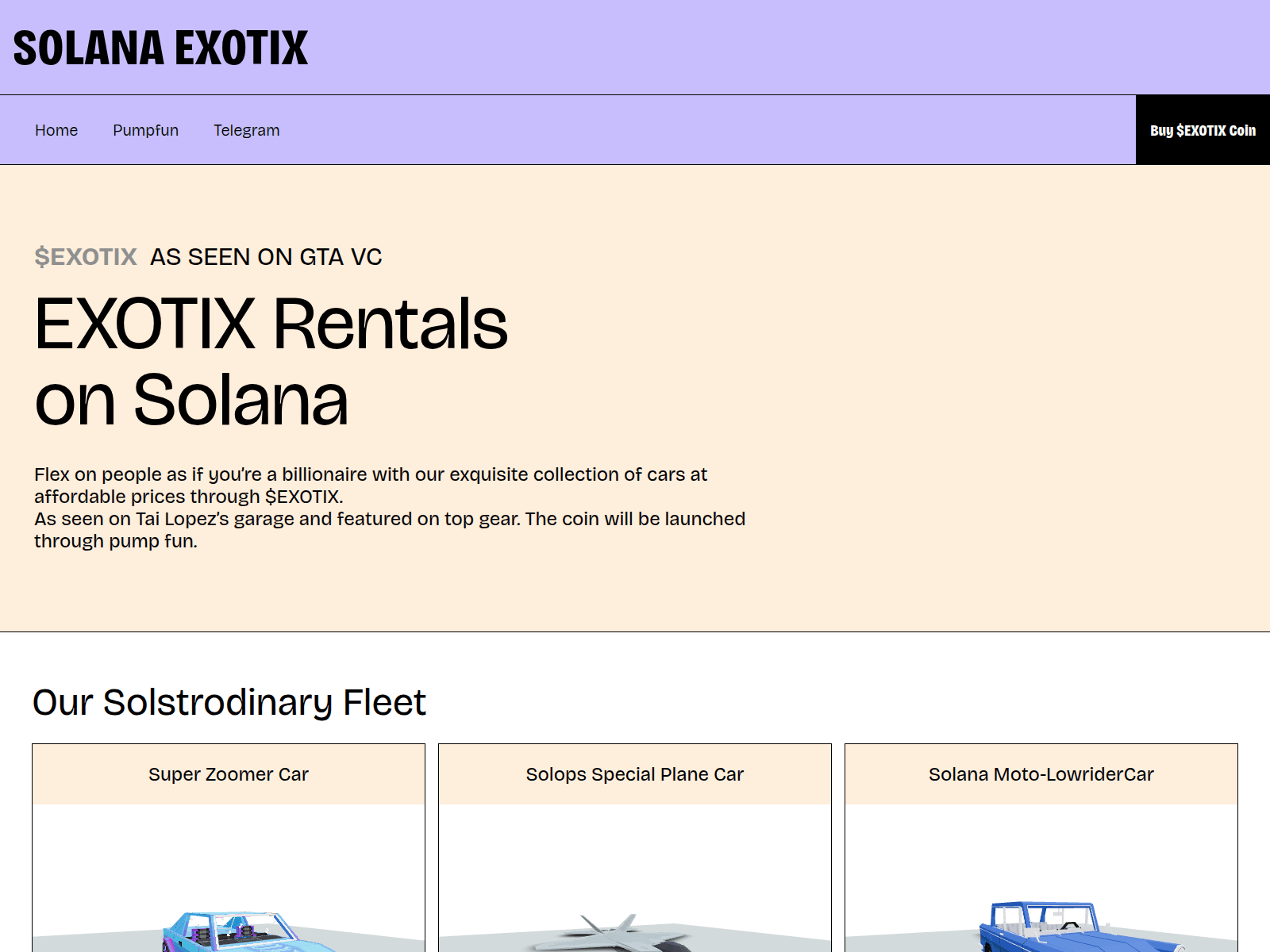Select the Solana Moto-LowriderCar card title
Viewport: 1270px width, 952px height.
[x=1041, y=774]
